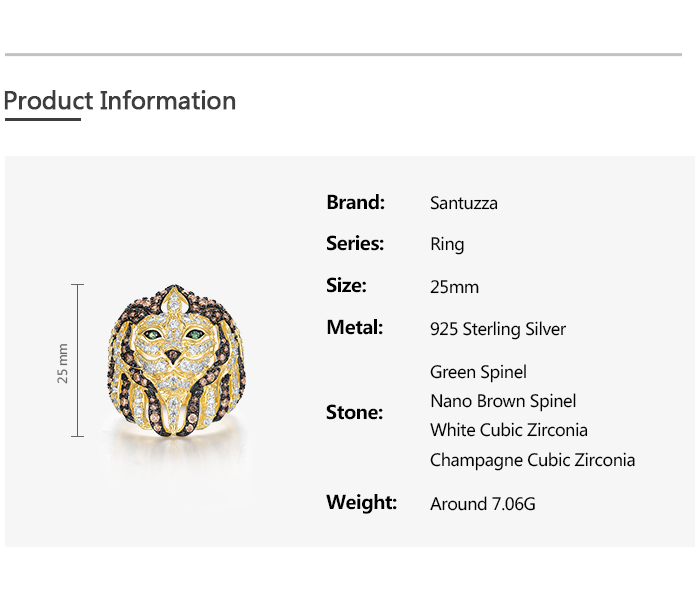
Task: Click the Stone label
Action: coord(354,412)
